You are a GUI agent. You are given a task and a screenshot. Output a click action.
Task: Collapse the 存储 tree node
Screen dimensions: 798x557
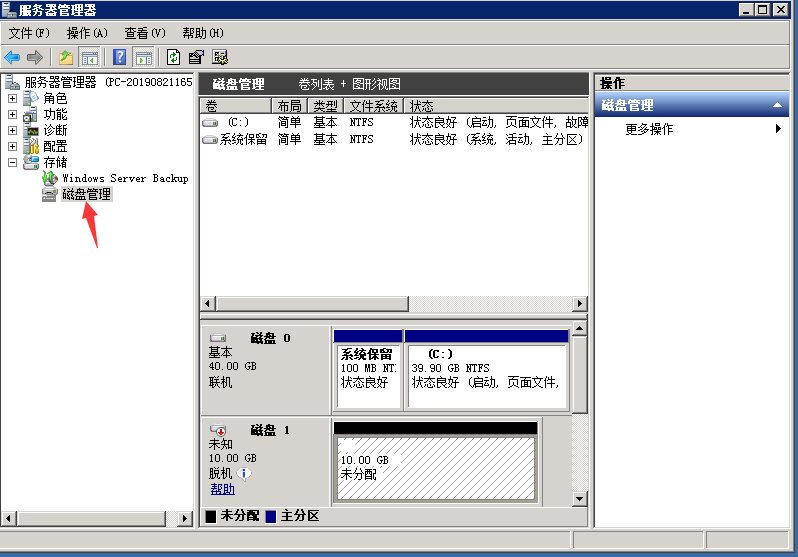[12, 162]
